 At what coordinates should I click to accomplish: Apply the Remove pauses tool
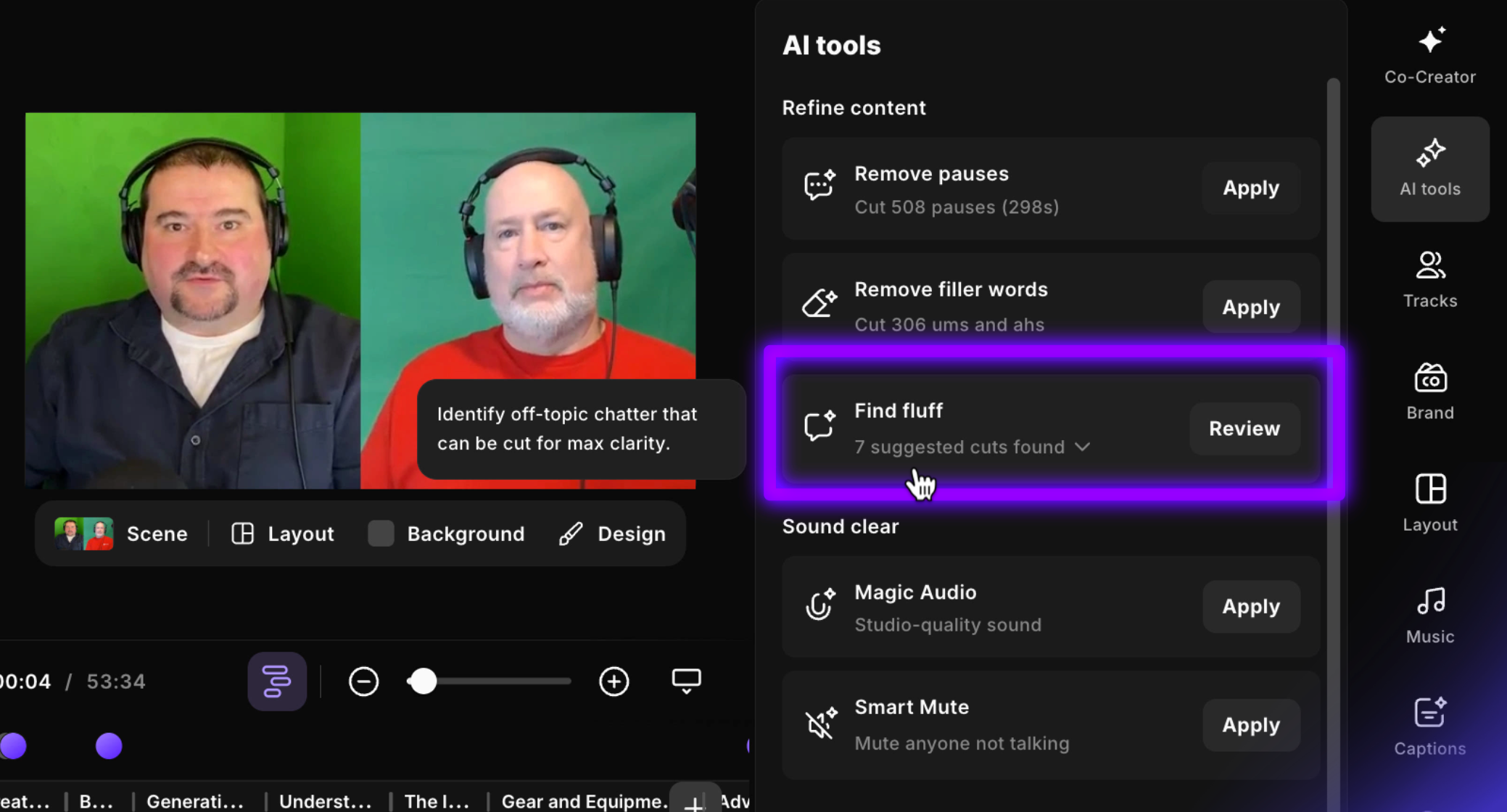1250,188
